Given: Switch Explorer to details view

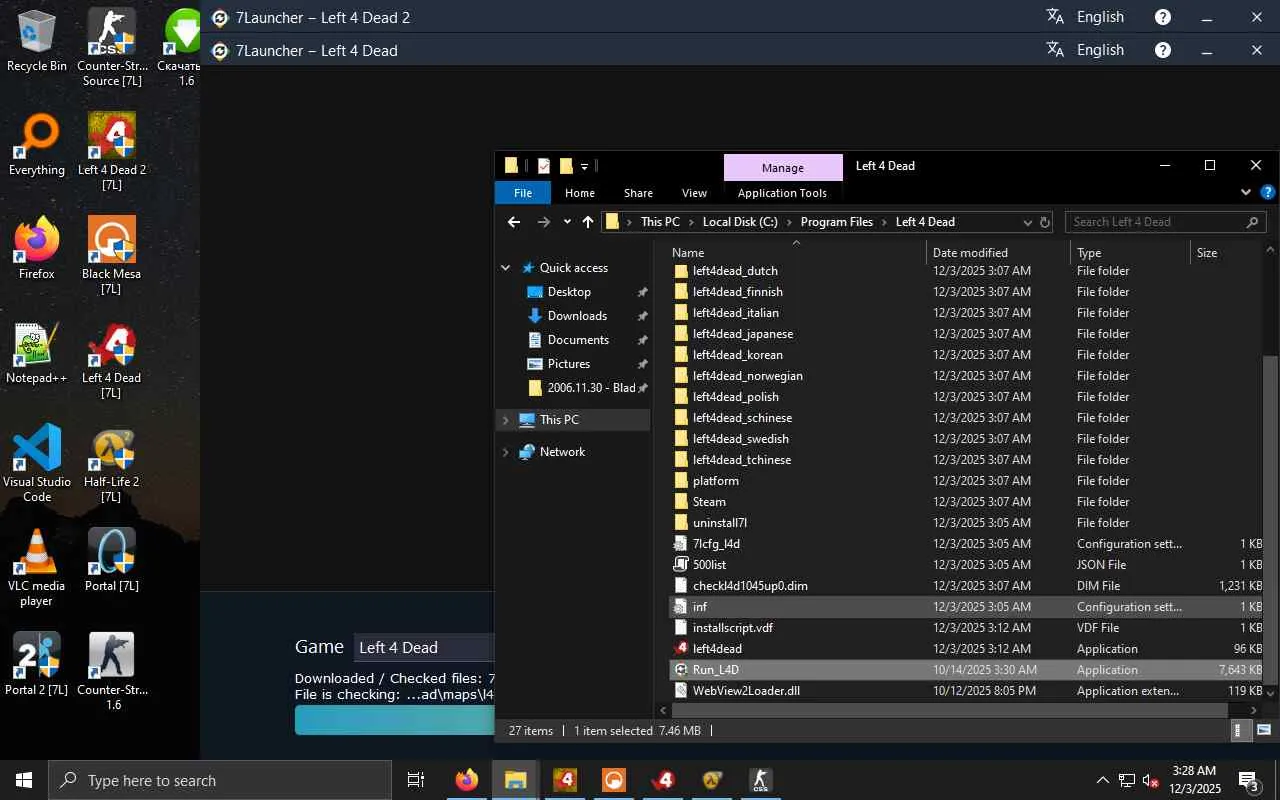Looking at the screenshot, I should (x=1241, y=731).
